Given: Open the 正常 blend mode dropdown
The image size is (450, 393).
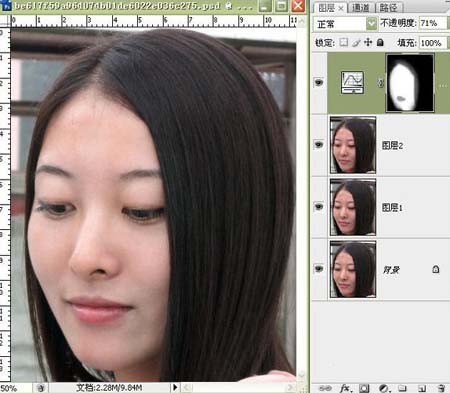Looking at the screenshot, I should [345, 24].
